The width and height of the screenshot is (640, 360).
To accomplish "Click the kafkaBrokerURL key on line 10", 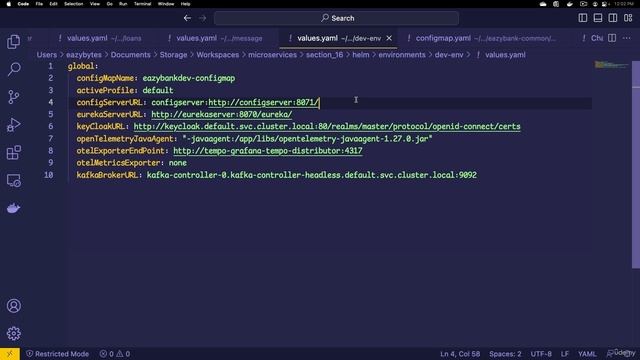I will pos(107,175).
